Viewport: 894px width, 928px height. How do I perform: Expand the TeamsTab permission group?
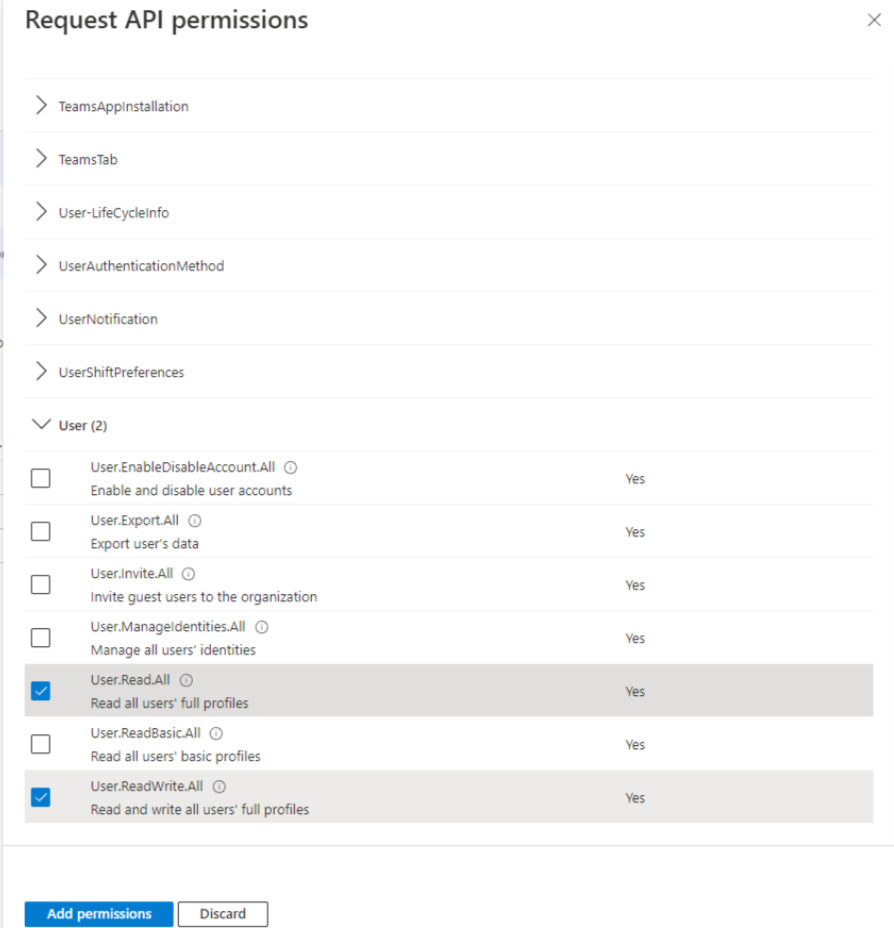(448, 159)
